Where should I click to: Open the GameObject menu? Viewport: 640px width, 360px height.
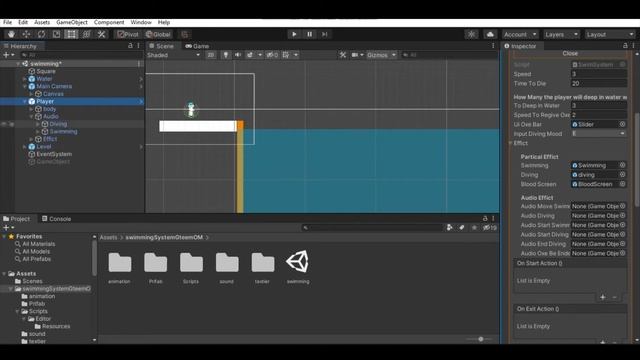click(x=72, y=22)
